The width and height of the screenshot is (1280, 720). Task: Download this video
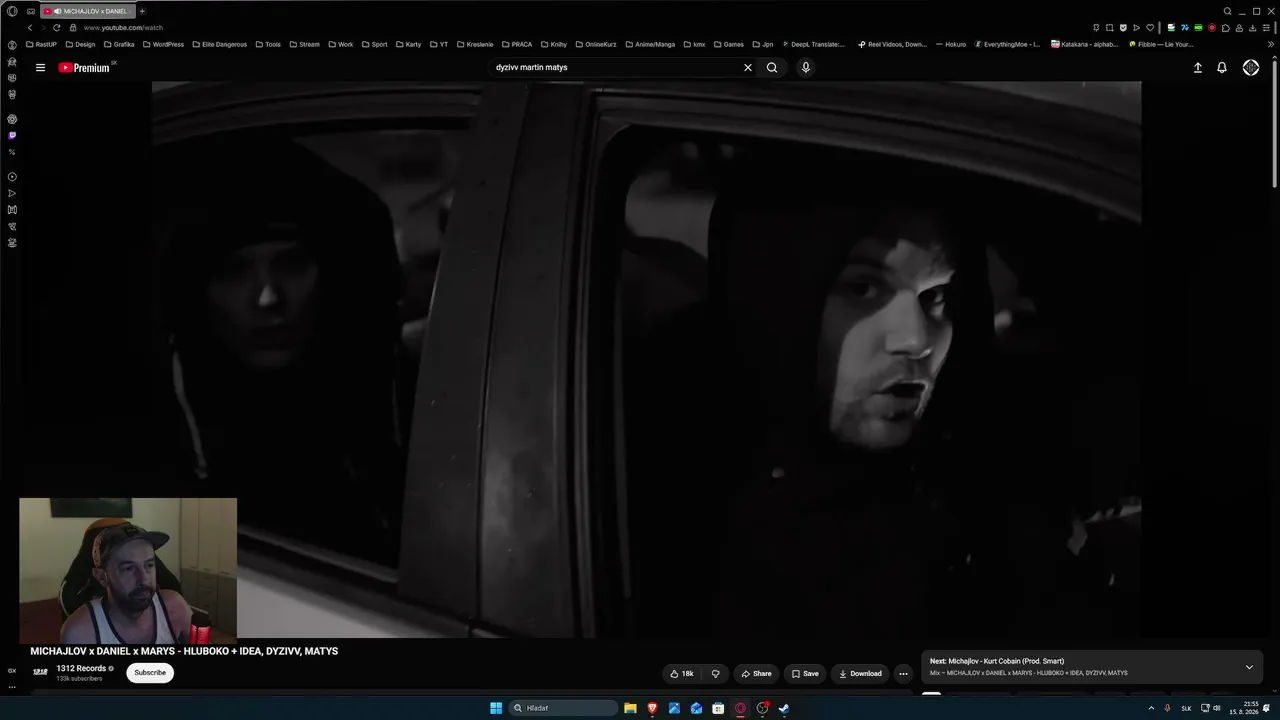click(x=860, y=674)
